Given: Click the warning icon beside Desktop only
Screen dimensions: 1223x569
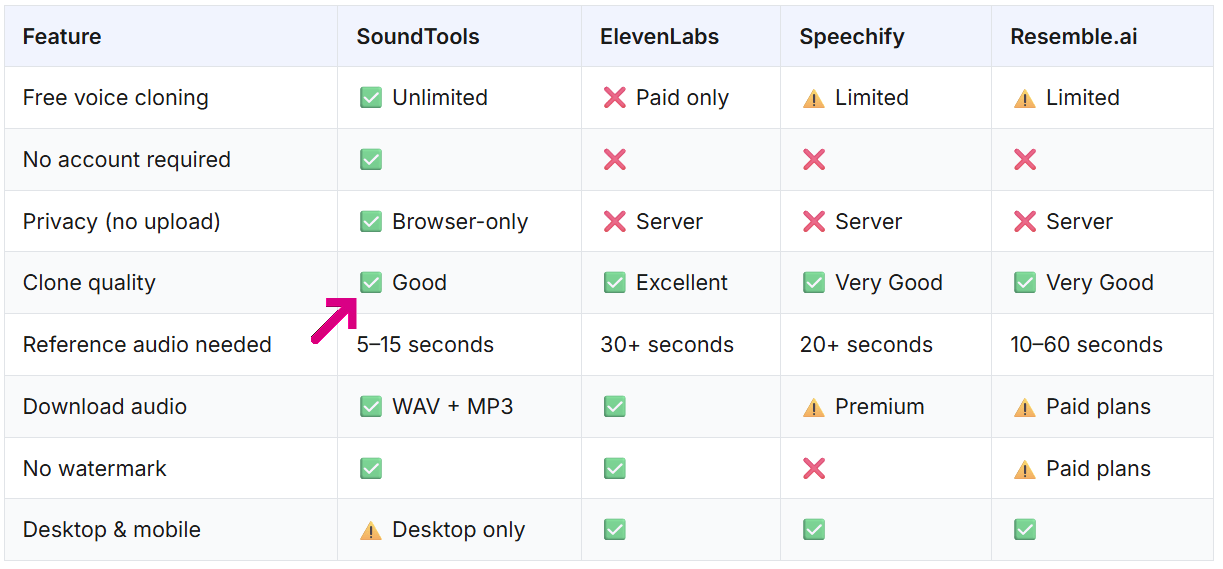Looking at the screenshot, I should pyautogui.click(x=371, y=530).
